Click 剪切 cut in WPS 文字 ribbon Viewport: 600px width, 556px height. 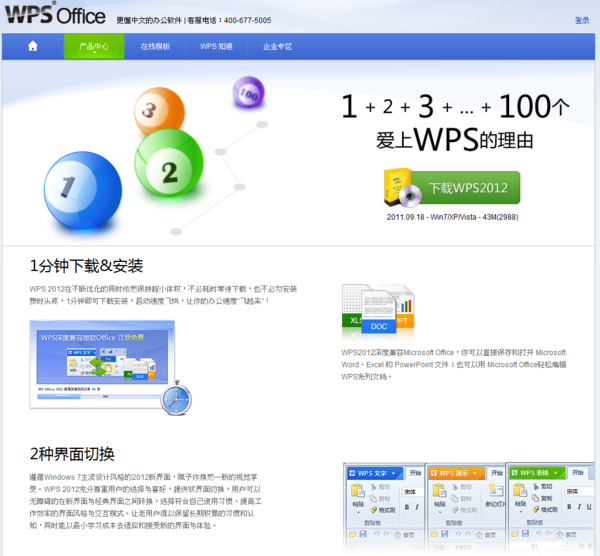click(380, 487)
